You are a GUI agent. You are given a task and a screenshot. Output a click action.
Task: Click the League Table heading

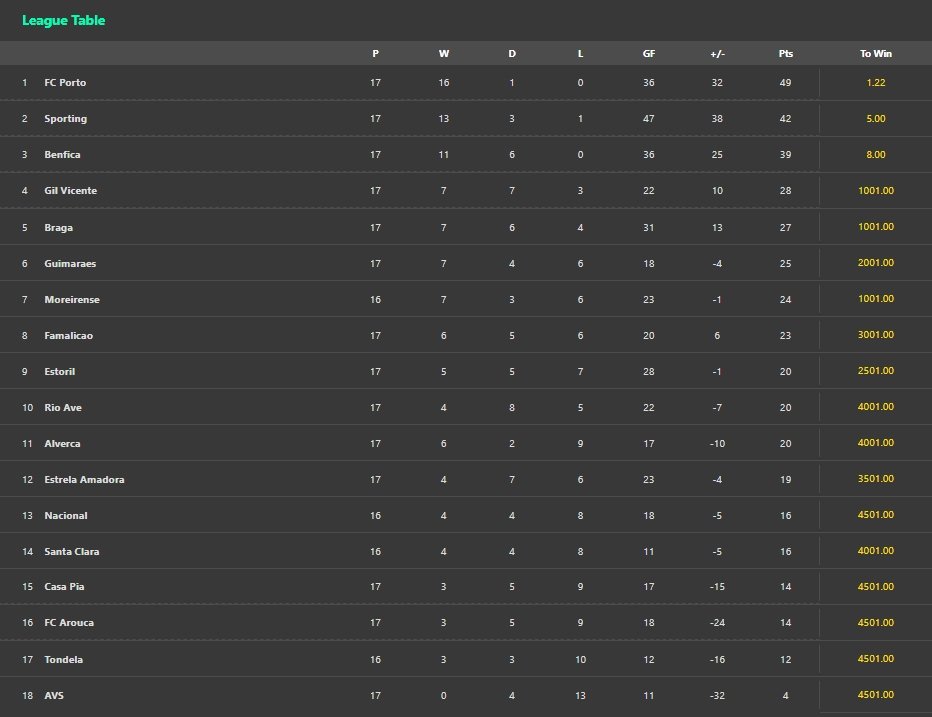coord(63,21)
